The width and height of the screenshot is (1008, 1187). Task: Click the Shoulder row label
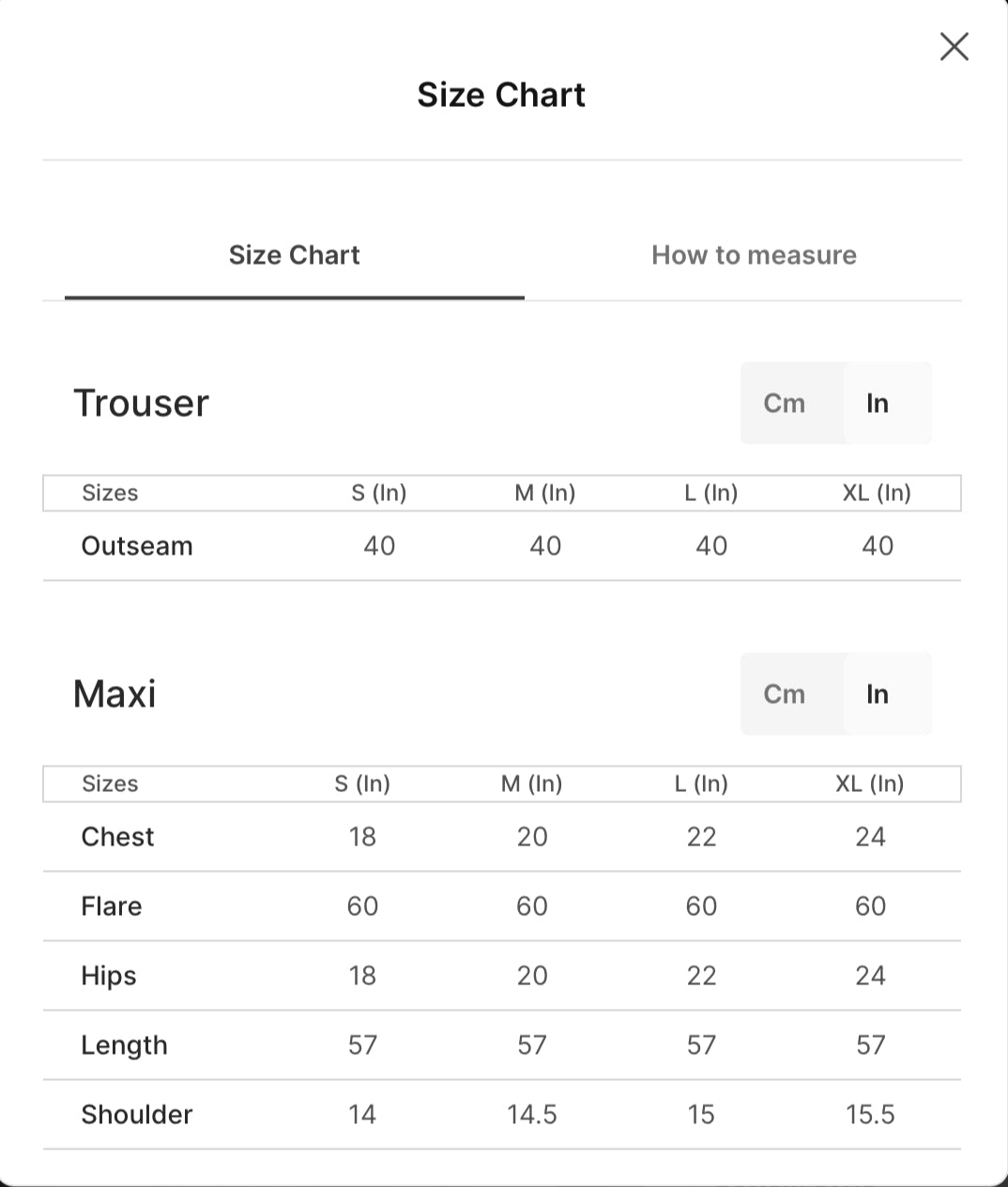137,1115
